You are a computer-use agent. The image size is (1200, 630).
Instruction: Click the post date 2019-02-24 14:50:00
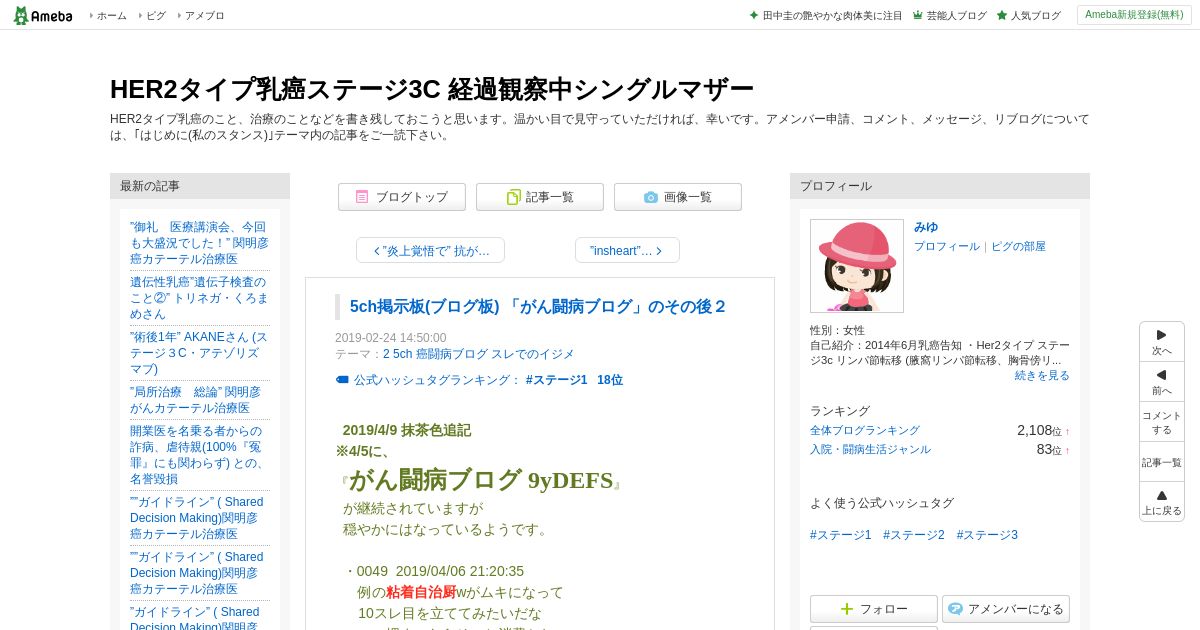391,338
